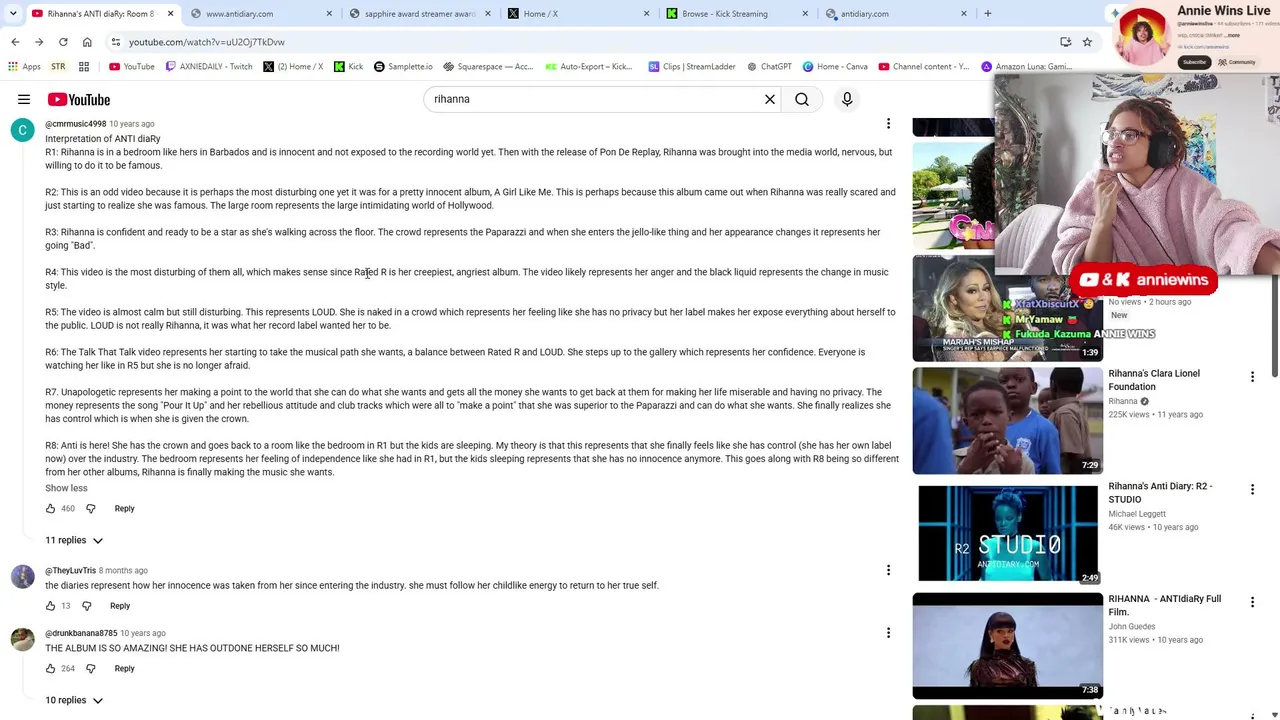
Task: Click the magnifier search button
Action: 802,99
